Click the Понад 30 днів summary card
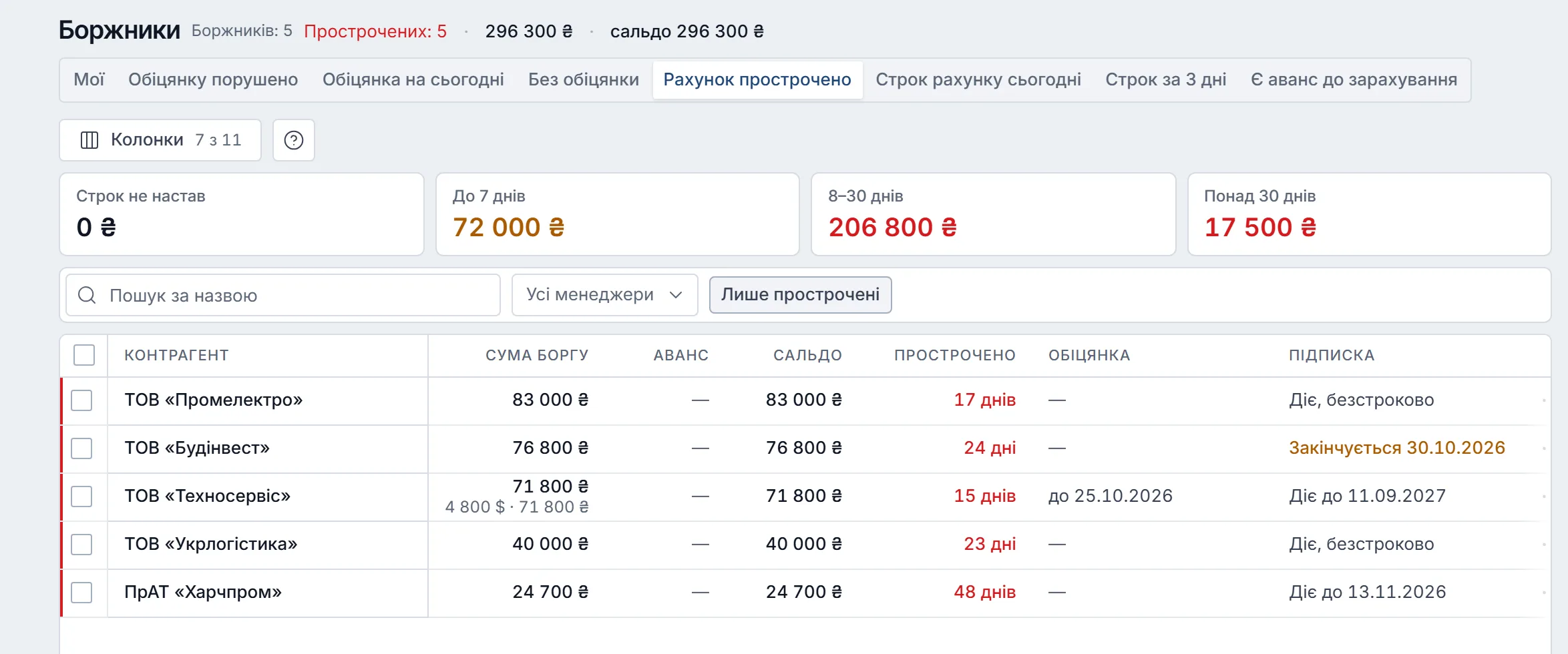 click(1370, 214)
